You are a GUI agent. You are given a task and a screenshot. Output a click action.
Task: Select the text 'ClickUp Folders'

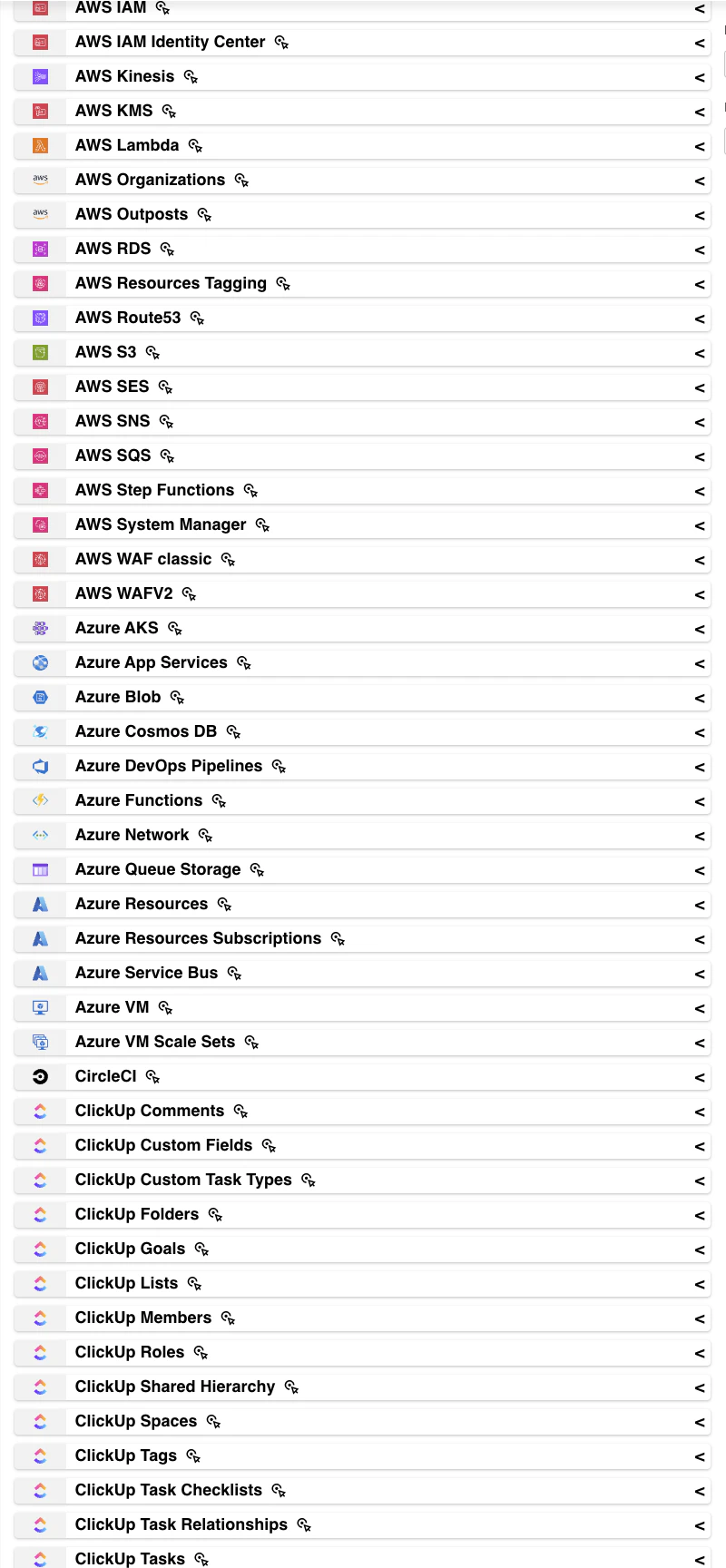click(x=137, y=1214)
